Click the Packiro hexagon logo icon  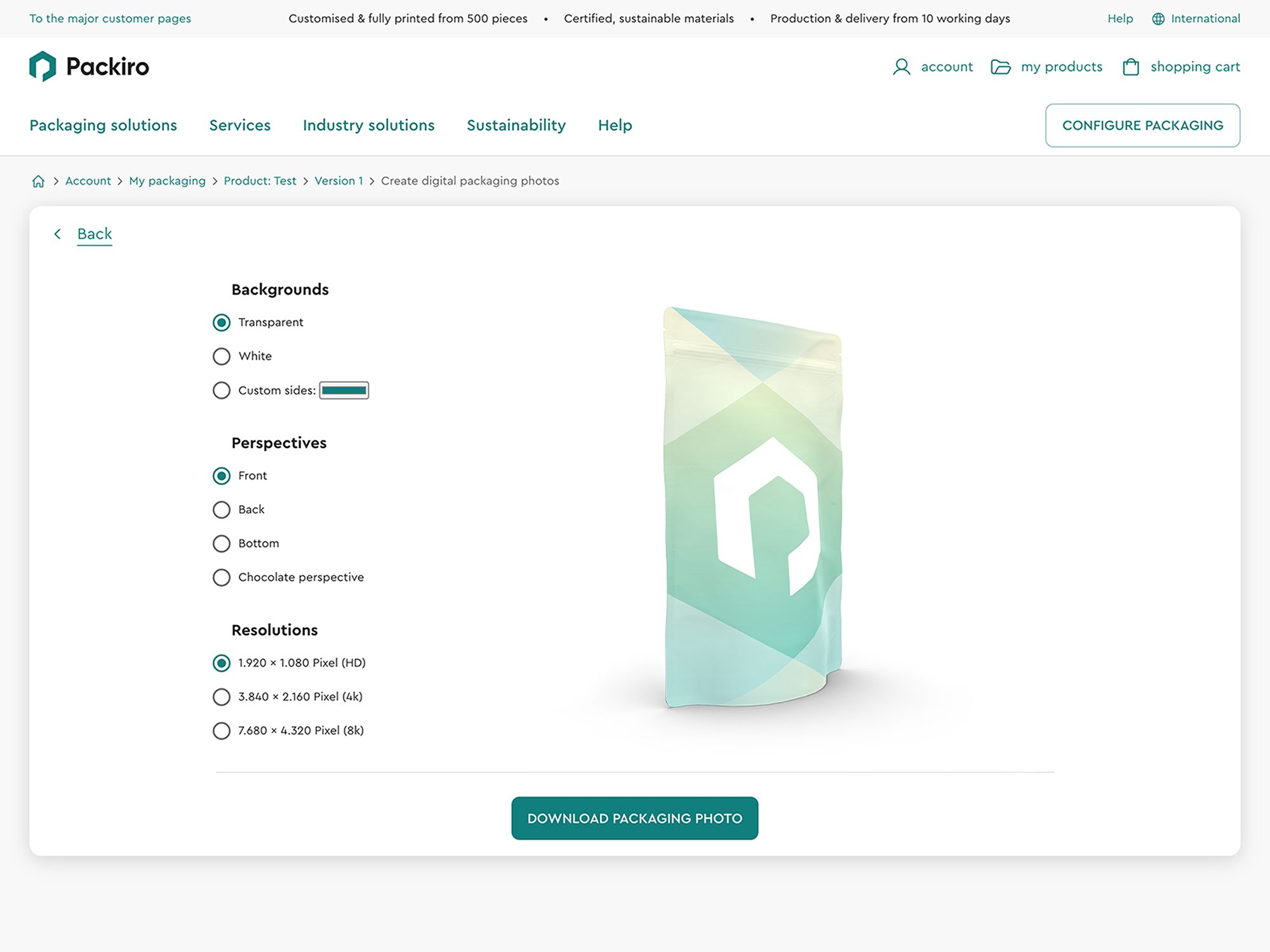43,67
